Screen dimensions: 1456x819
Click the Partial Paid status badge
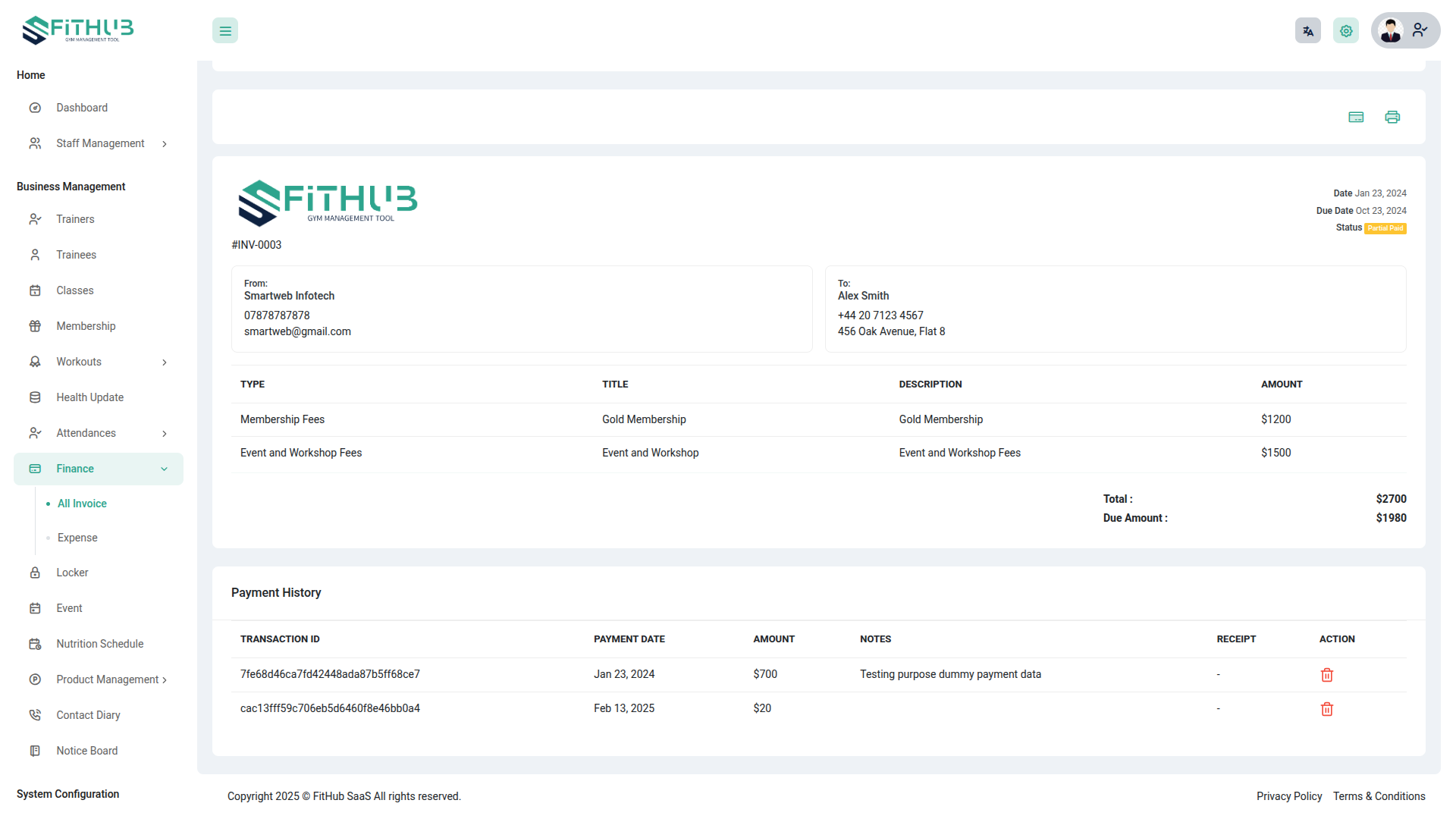click(1385, 228)
